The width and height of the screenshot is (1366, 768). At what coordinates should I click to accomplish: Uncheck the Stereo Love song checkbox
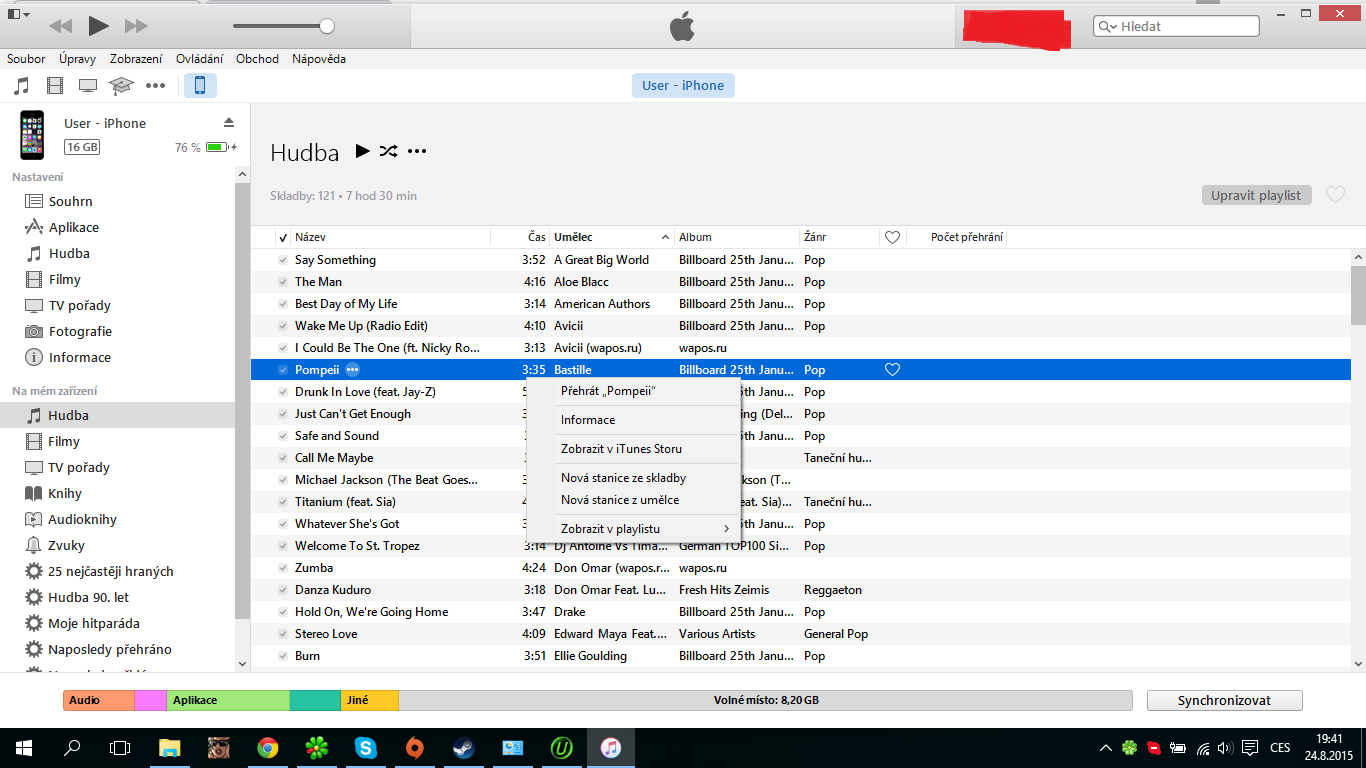(283, 634)
